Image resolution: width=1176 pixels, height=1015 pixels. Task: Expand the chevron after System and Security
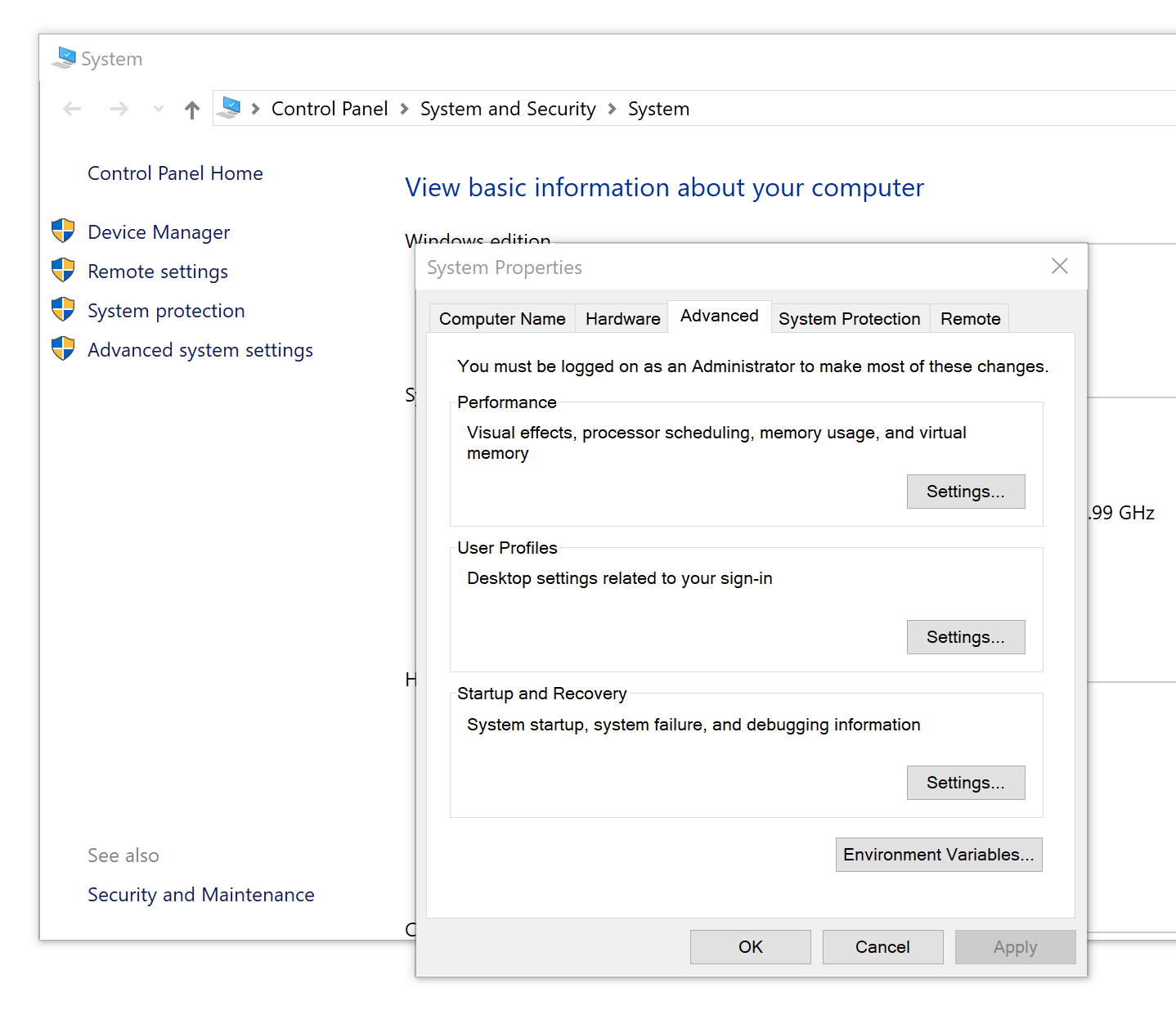pyautogui.click(x=611, y=108)
